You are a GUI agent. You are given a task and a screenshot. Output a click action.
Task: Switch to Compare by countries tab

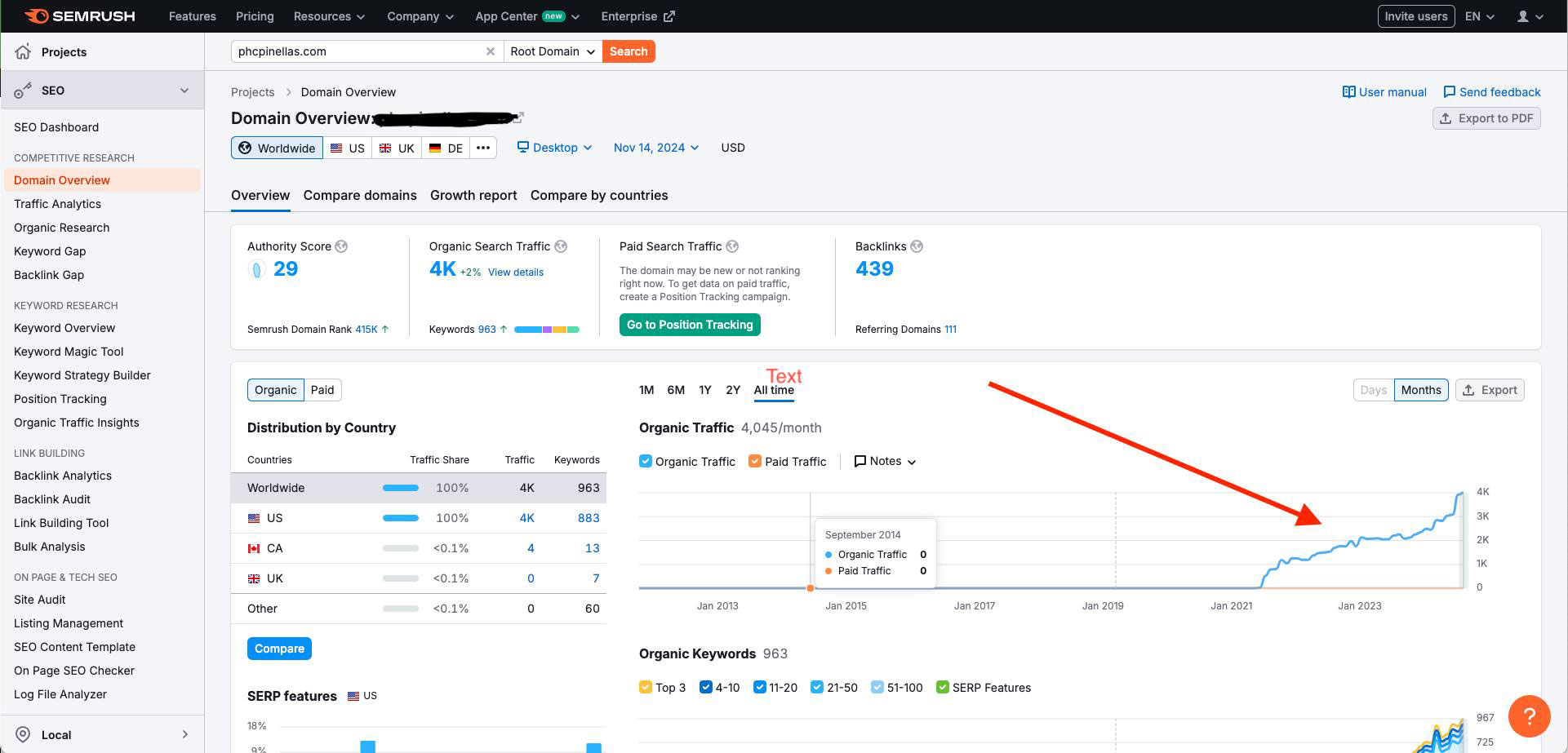coord(599,195)
